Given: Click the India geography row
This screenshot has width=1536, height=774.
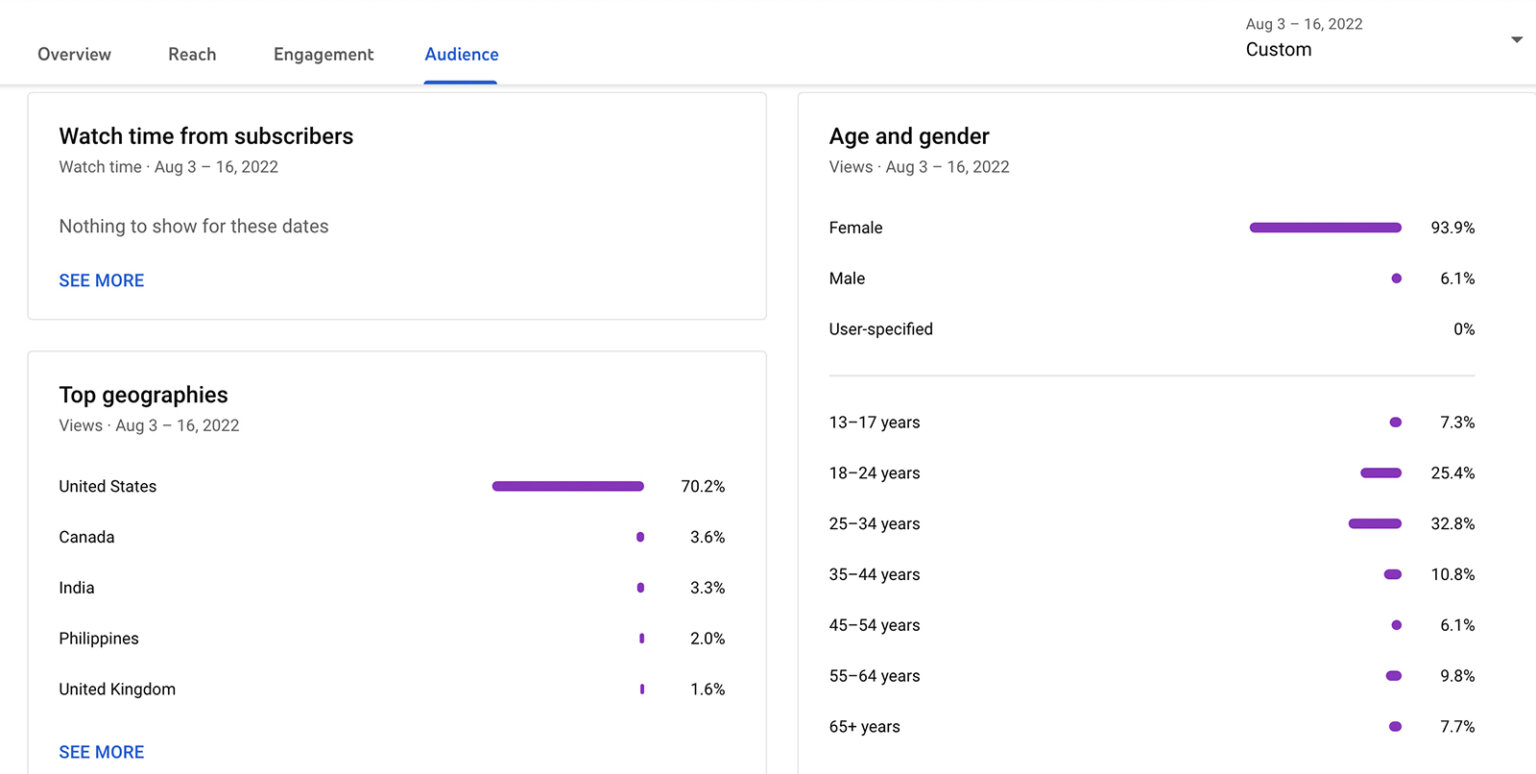Looking at the screenshot, I should (x=77, y=588).
